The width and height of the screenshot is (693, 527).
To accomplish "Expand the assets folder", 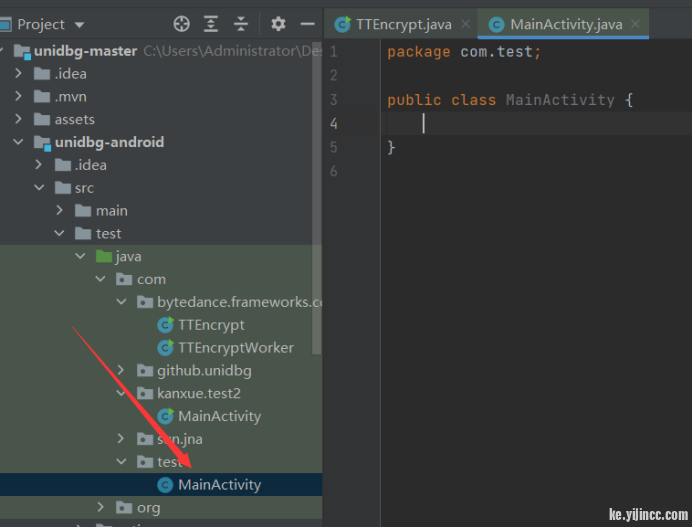I will 18,119.
